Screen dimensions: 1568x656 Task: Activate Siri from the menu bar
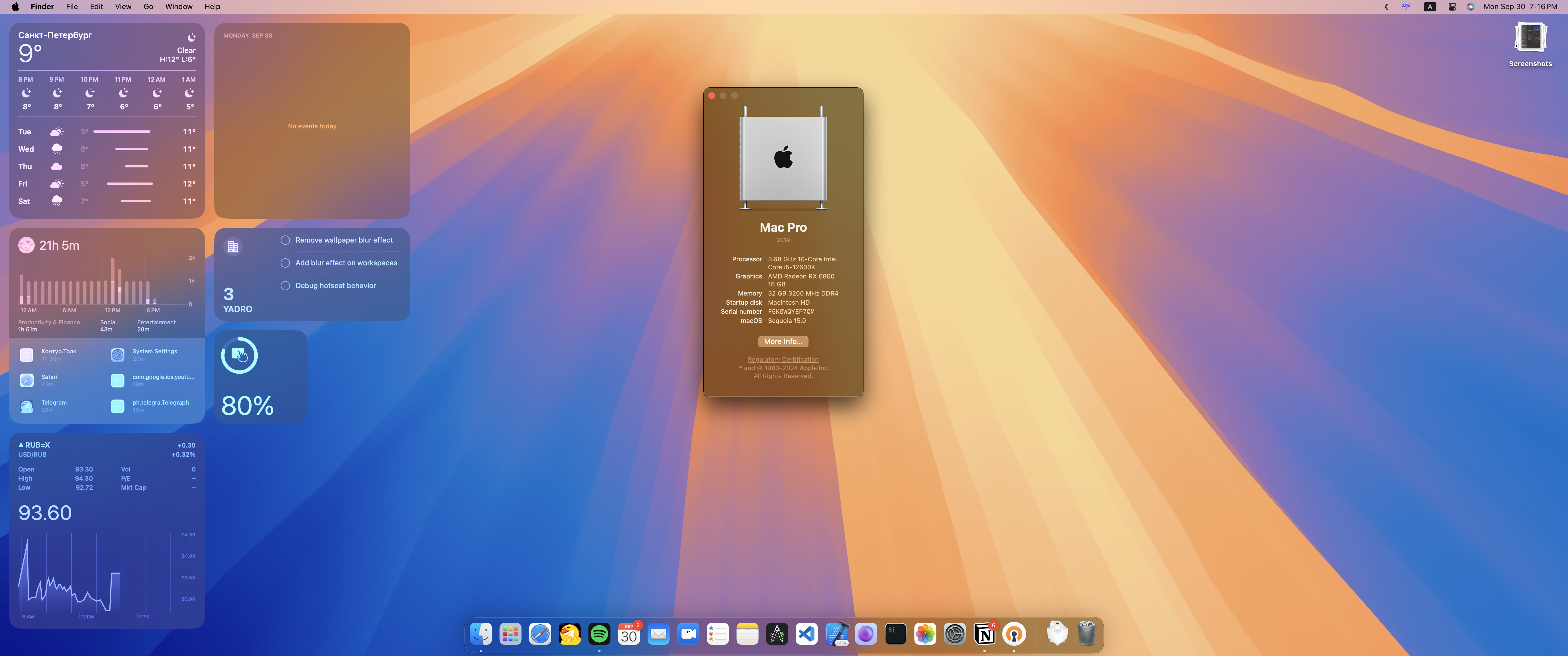pyautogui.click(x=1470, y=7)
